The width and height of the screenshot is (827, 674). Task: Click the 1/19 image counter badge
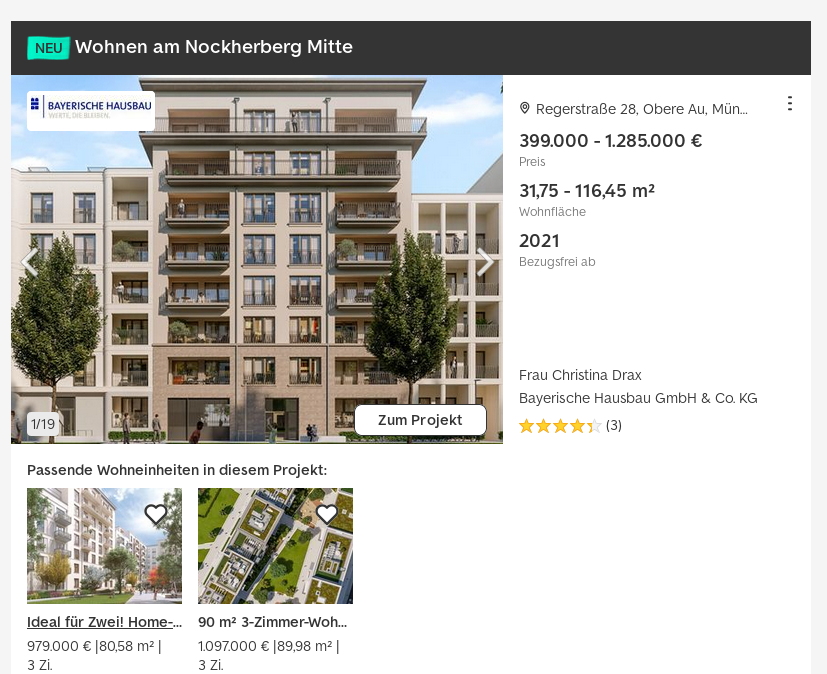click(43, 424)
